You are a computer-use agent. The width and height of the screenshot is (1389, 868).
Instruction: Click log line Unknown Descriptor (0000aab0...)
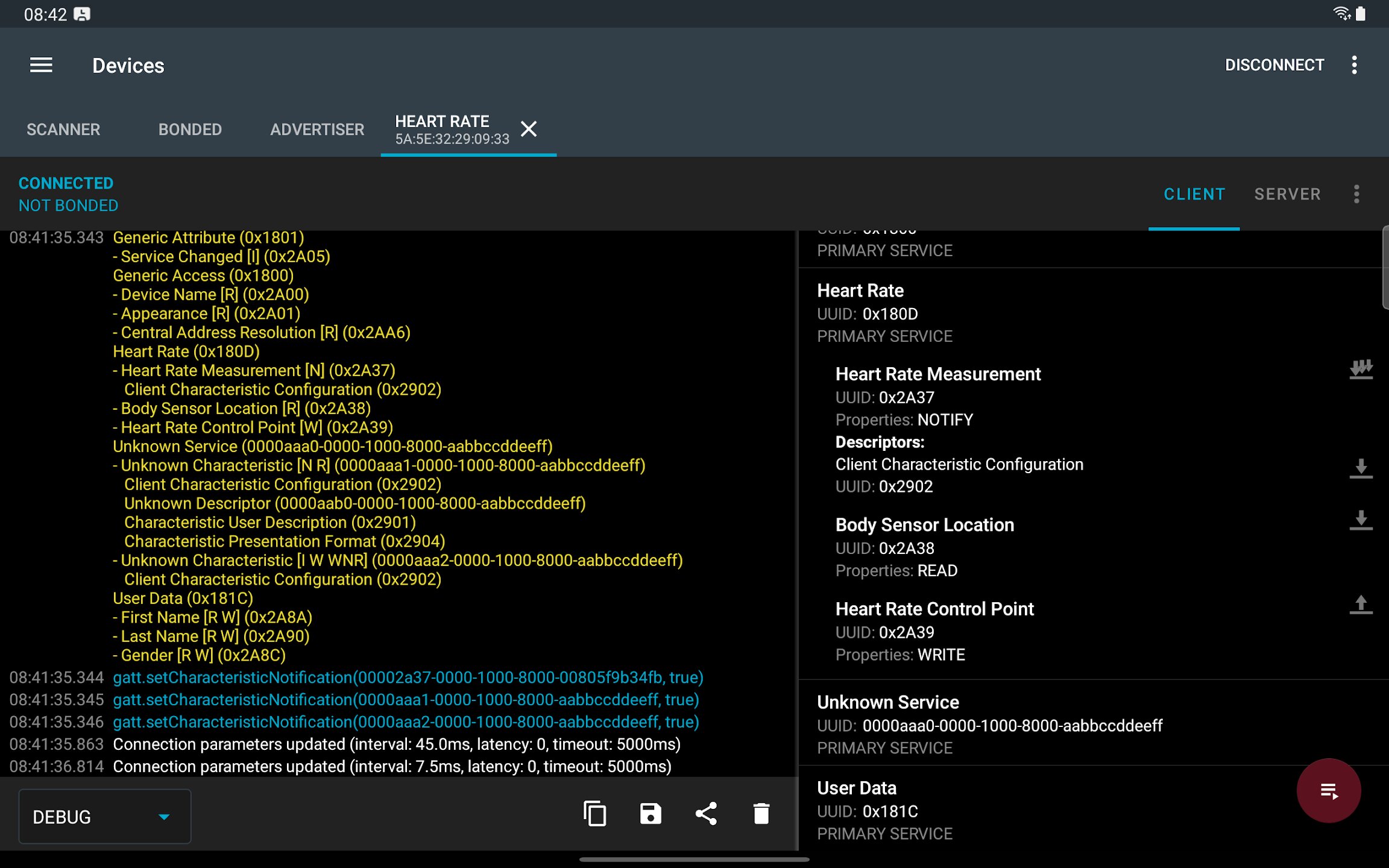click(x=355, y=503)
